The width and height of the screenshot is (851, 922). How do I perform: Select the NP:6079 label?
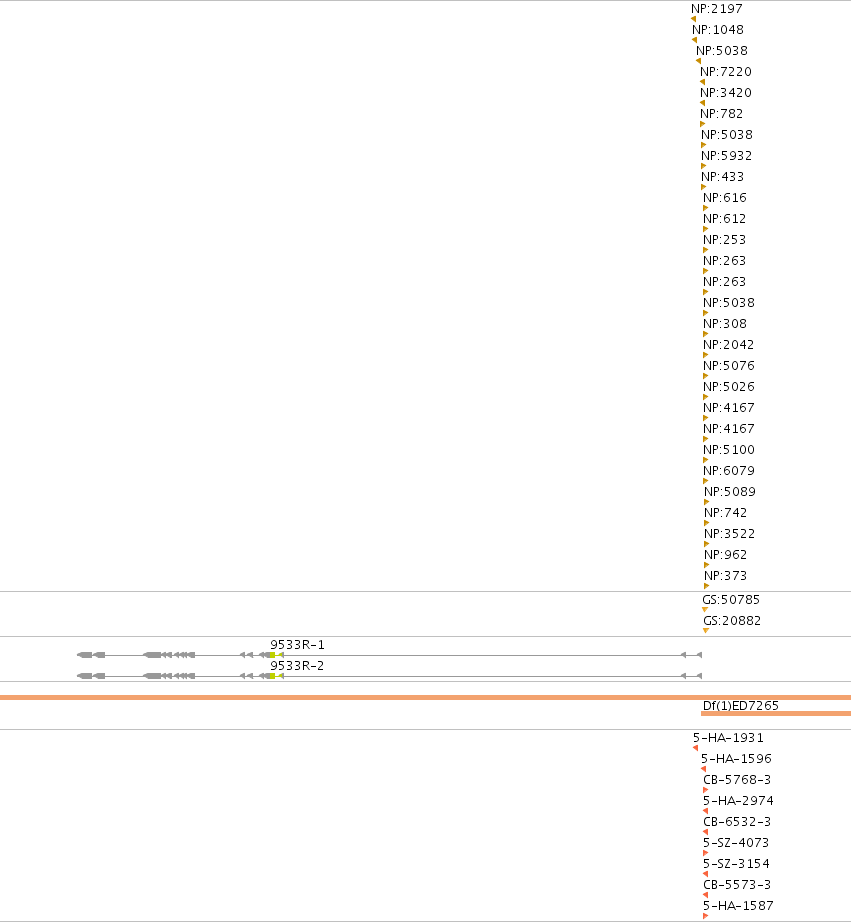coord(729,471)
